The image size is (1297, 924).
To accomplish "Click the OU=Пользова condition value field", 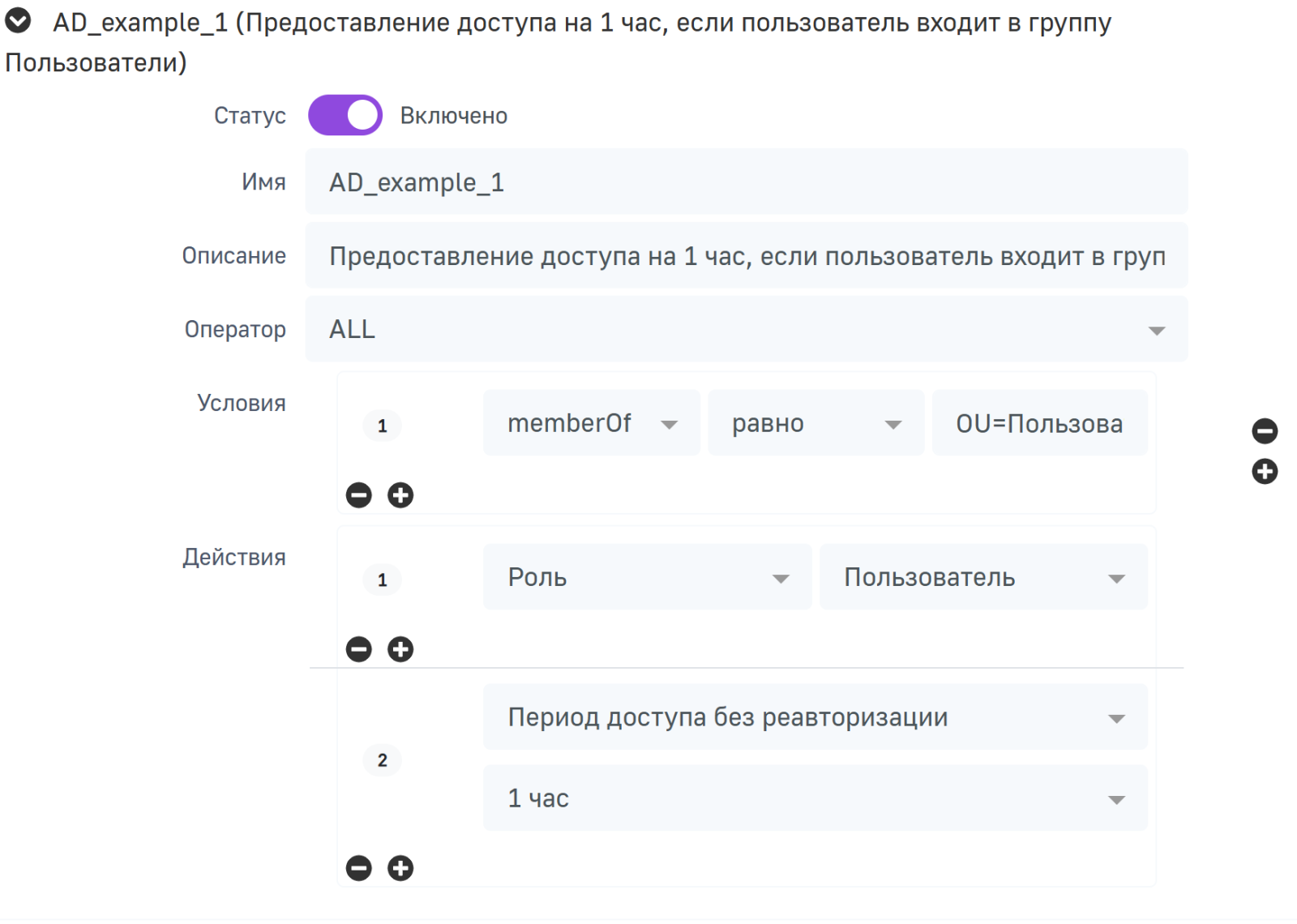I will (x=1039, y=423).
